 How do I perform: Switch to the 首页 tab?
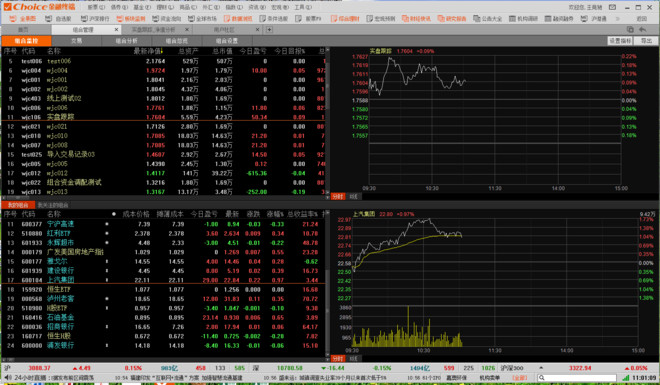click(x=24, y=30)
